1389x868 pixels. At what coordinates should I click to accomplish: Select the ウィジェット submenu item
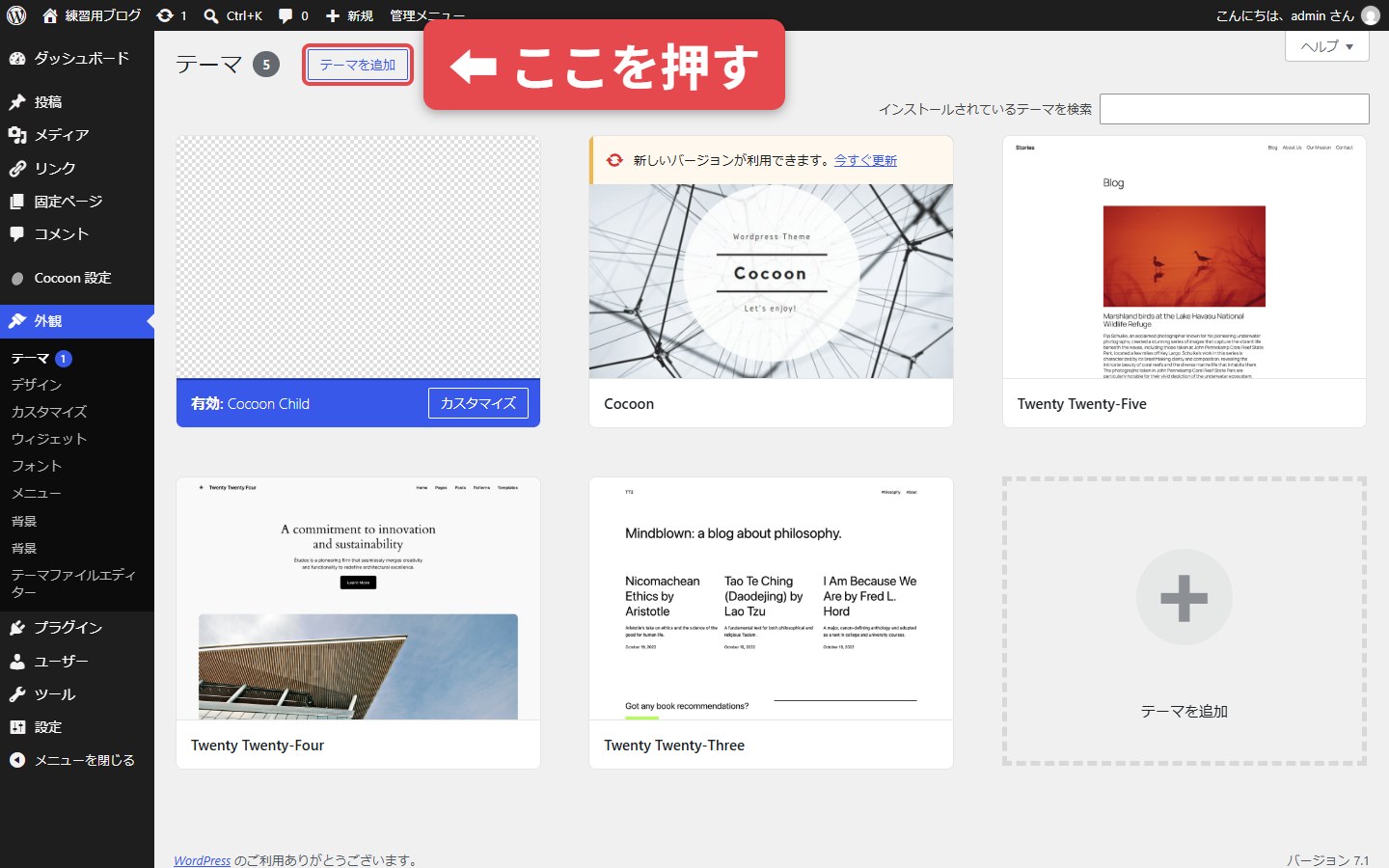click(49, 439)
